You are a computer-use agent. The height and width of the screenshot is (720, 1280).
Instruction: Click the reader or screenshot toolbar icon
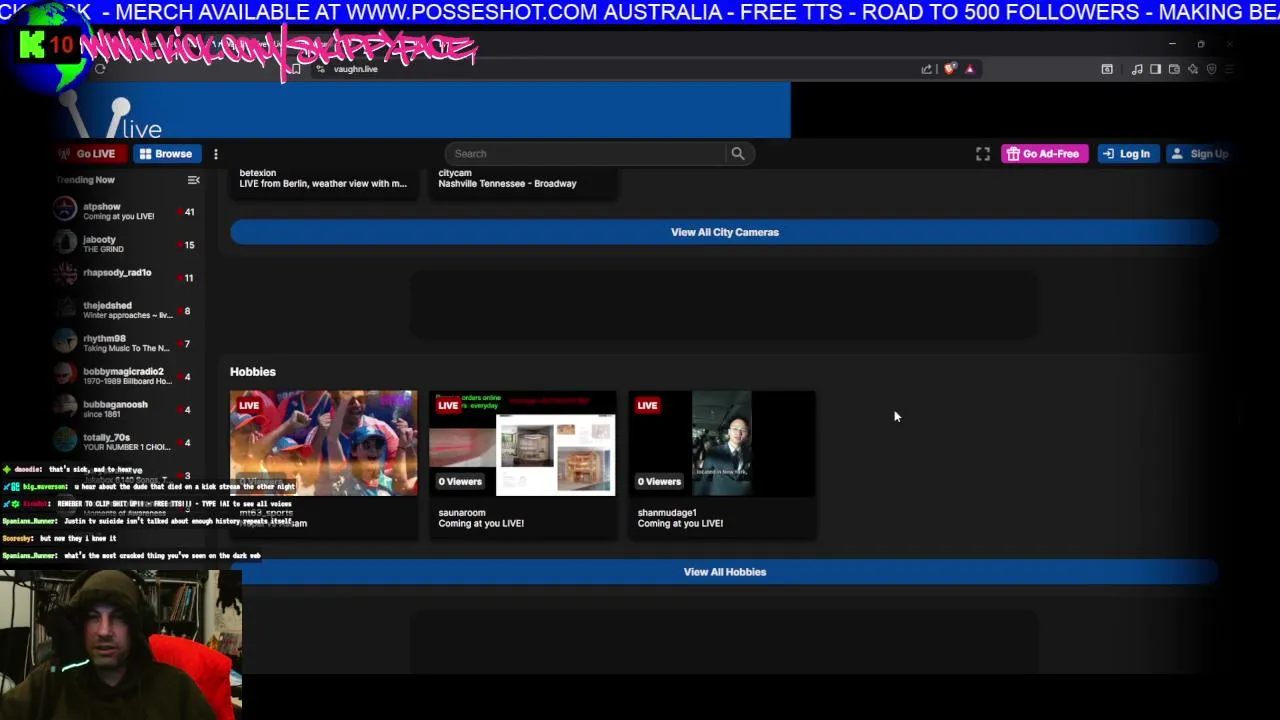(x=1107, y=69)
